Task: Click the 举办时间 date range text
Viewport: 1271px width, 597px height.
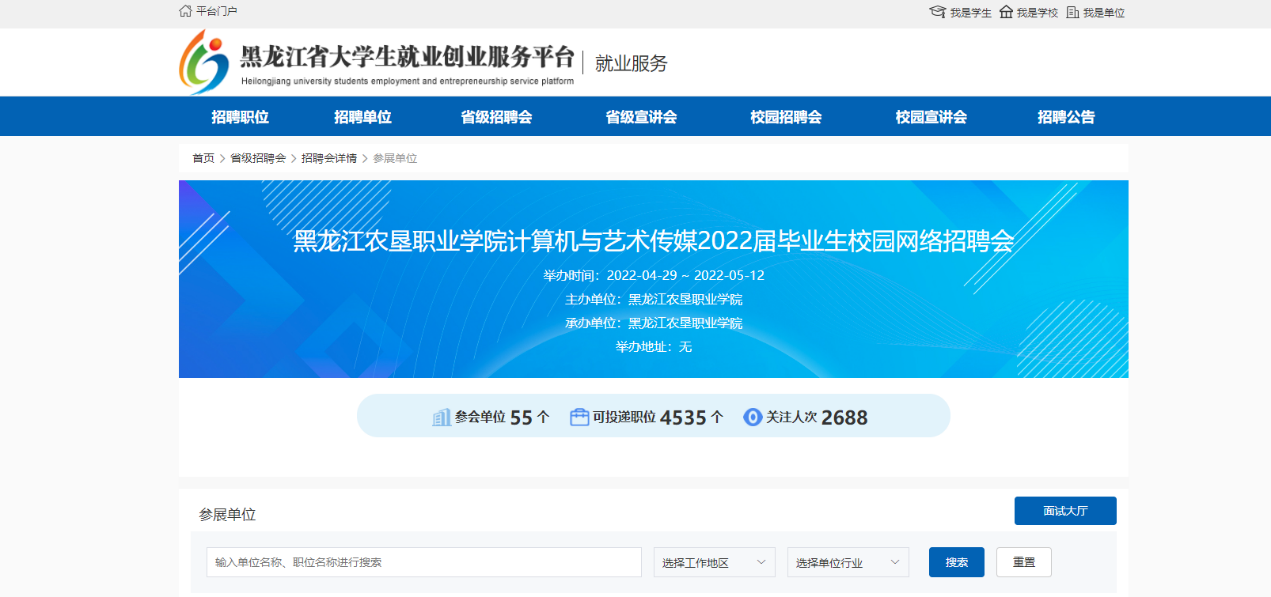Action: tap(654, 275)
